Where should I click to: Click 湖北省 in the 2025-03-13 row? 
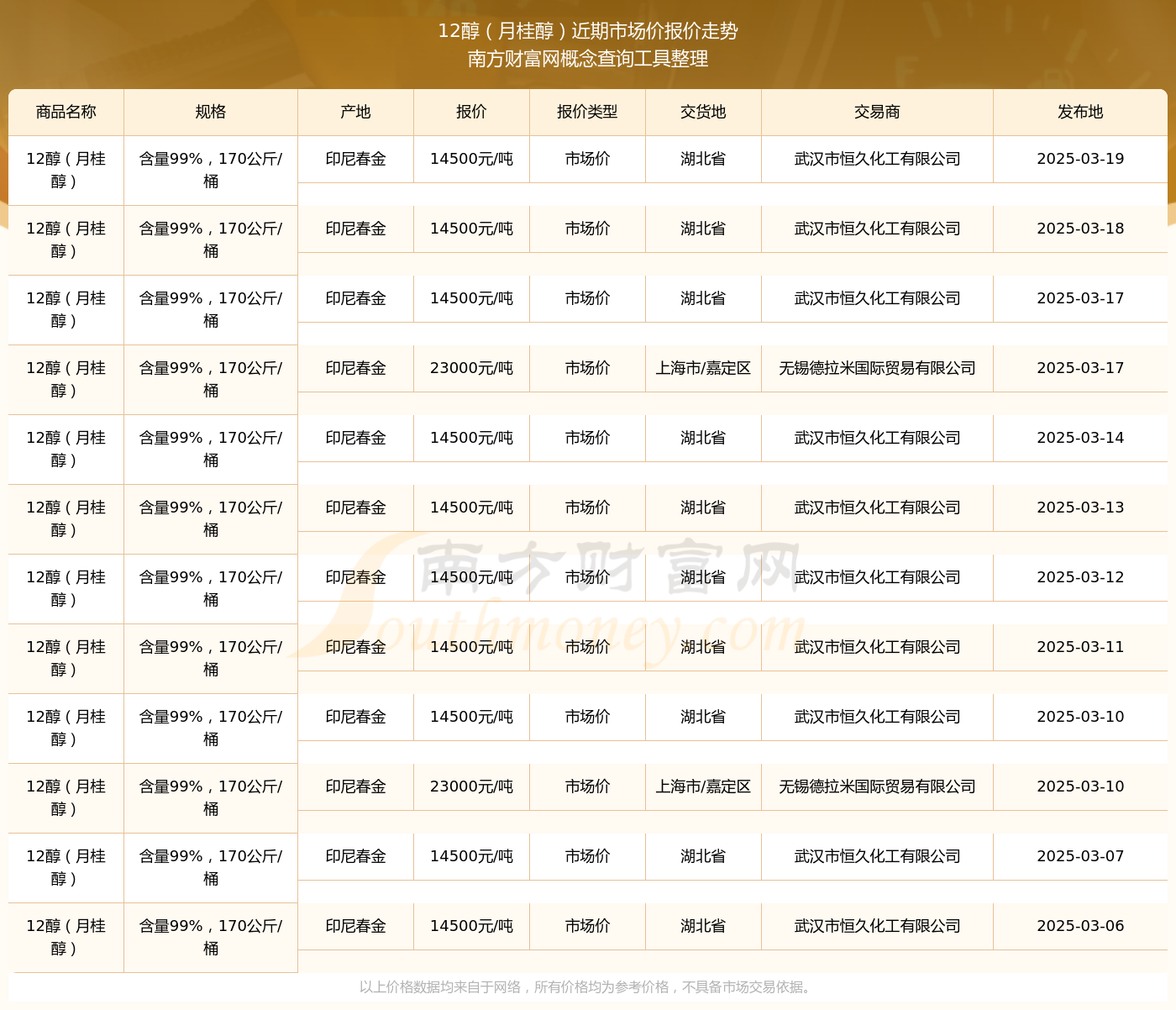coord(703,508)
